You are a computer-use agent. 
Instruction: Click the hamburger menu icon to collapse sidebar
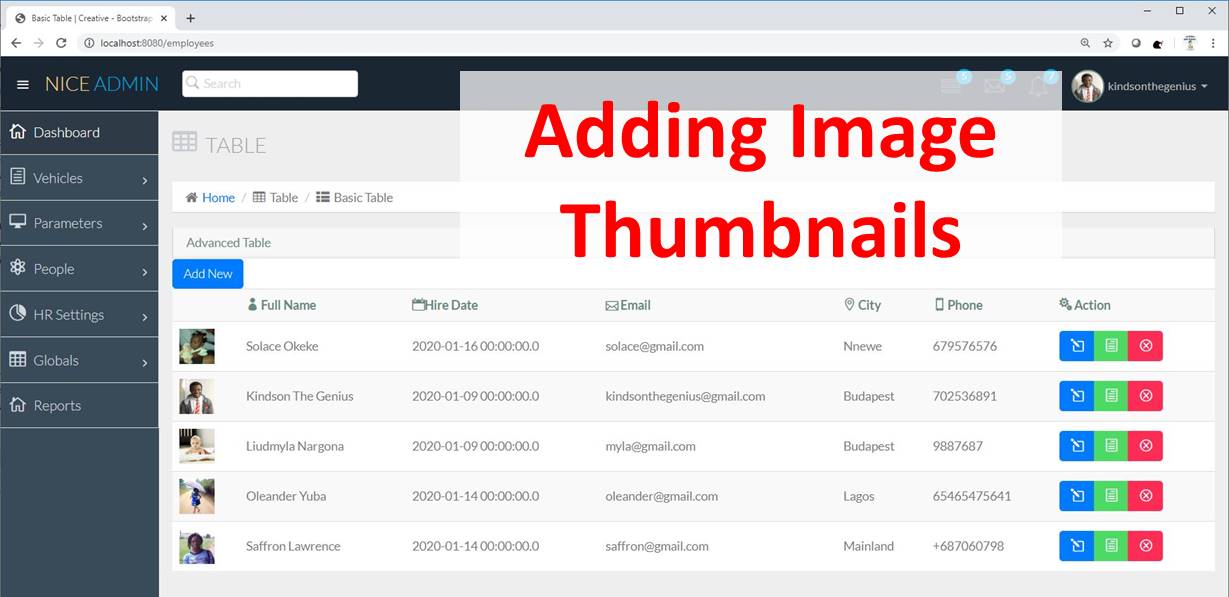tap(23, 84)
